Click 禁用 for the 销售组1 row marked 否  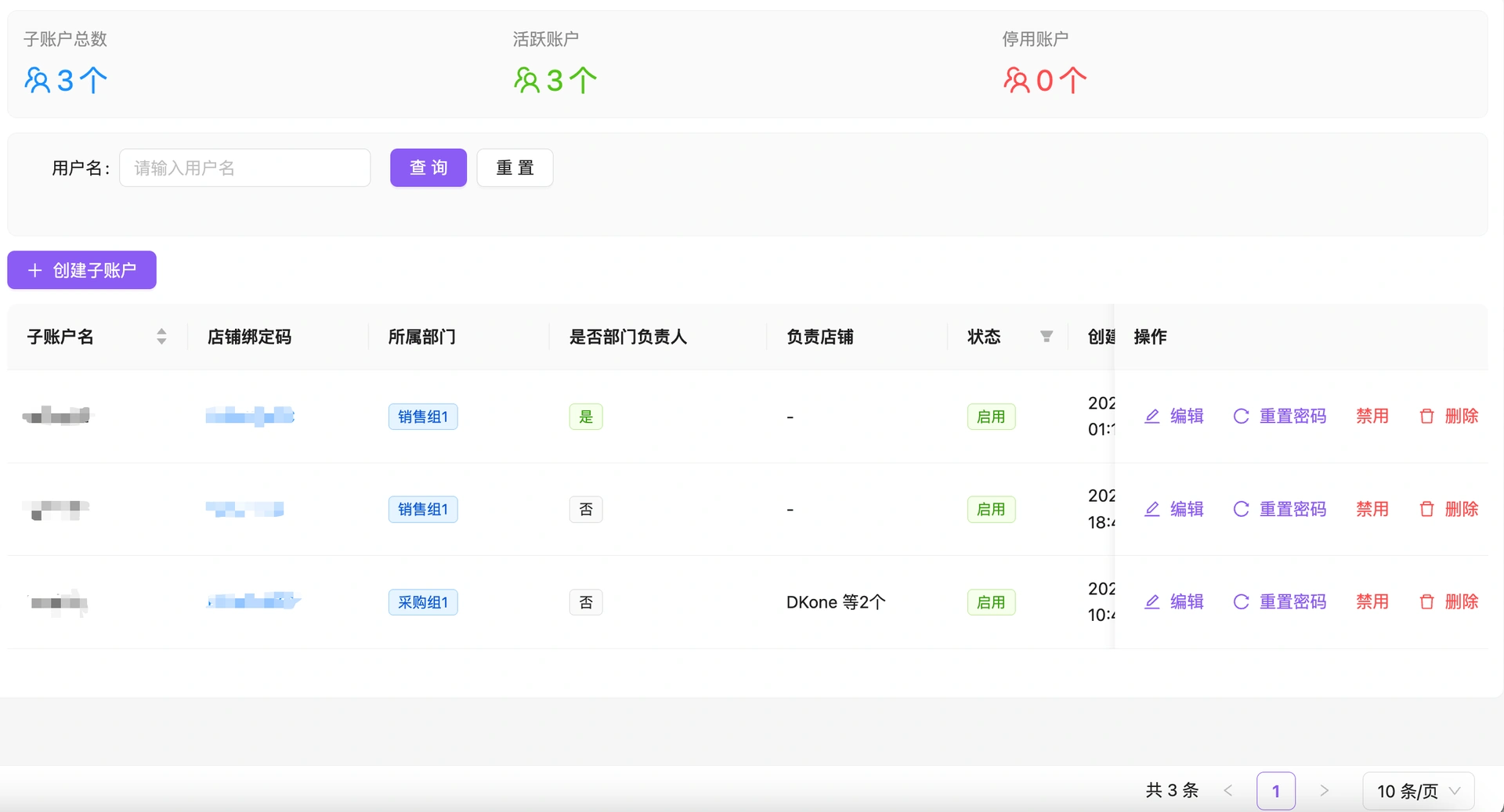click(x=1372, y=509)
